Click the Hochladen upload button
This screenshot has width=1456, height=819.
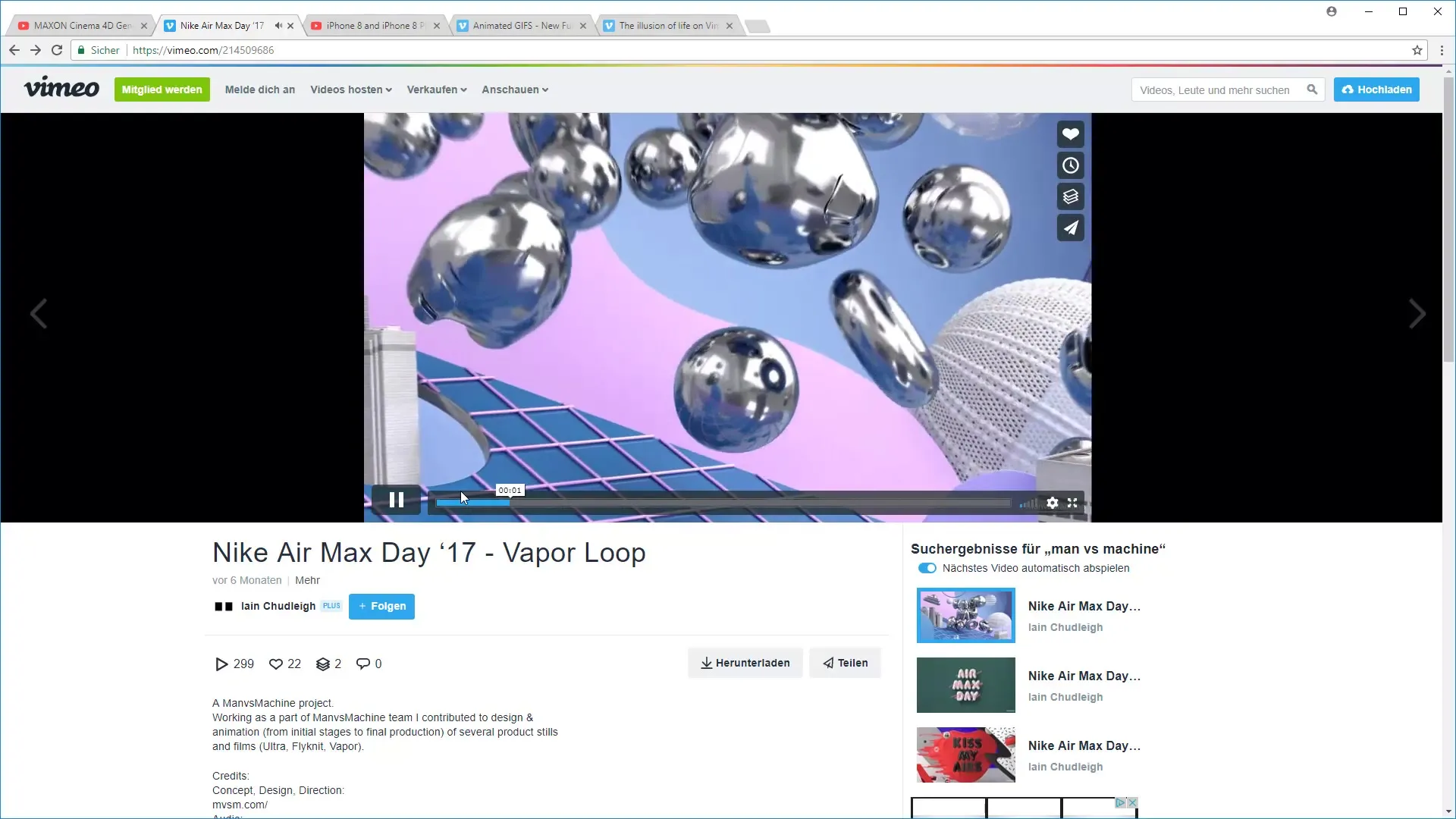pos(1376,89)
